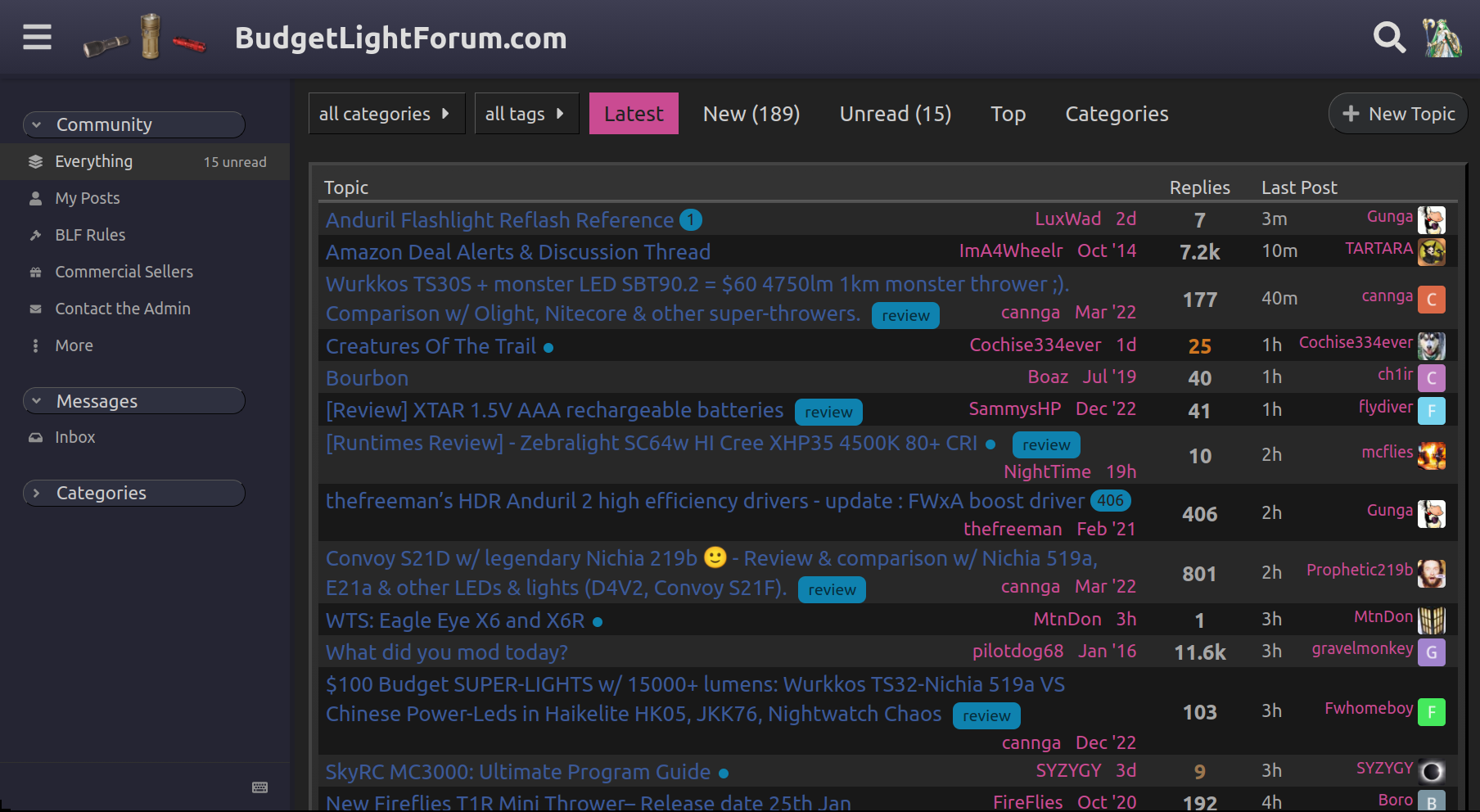Open Everything in the sidebar
The width and height of the screenshot is (1480, 812).
(145, 162)
